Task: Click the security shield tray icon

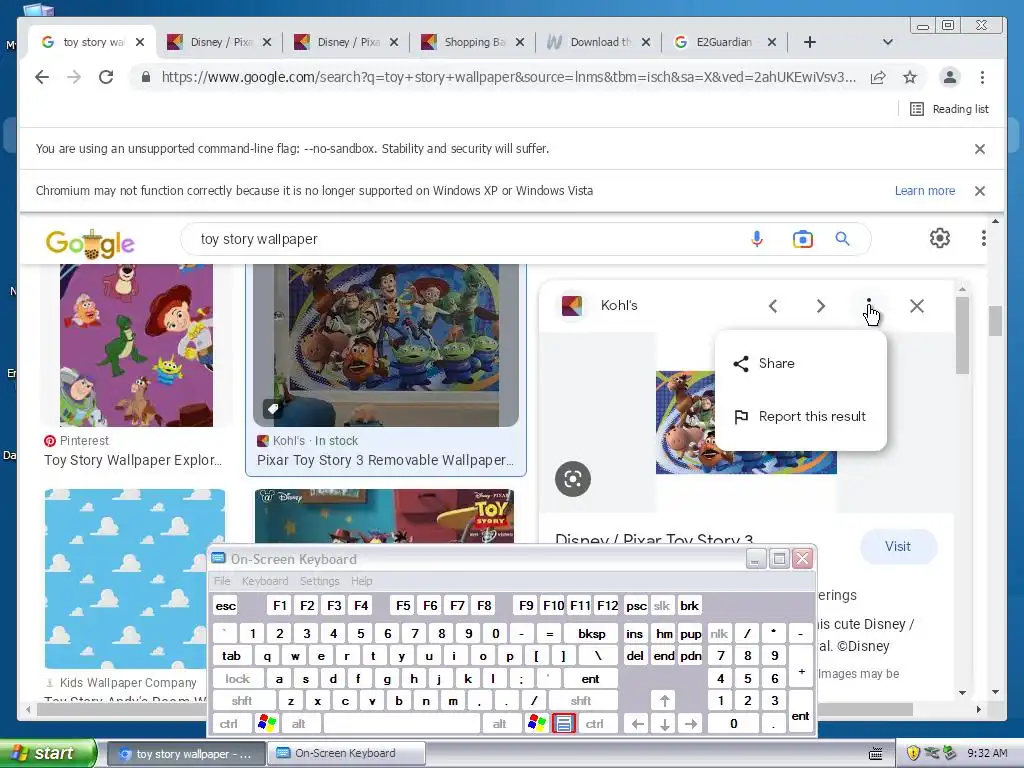Action: pos(912,754)
